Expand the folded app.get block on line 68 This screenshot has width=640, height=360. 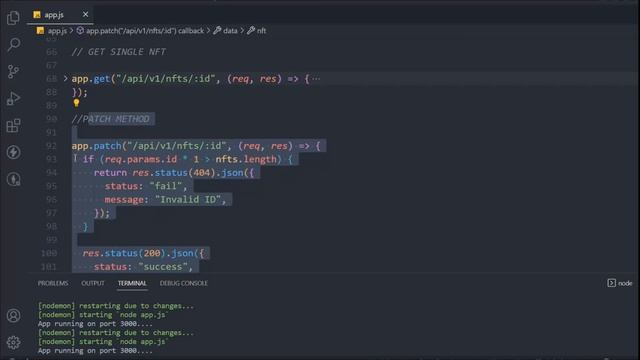click(x=65, y=78)
